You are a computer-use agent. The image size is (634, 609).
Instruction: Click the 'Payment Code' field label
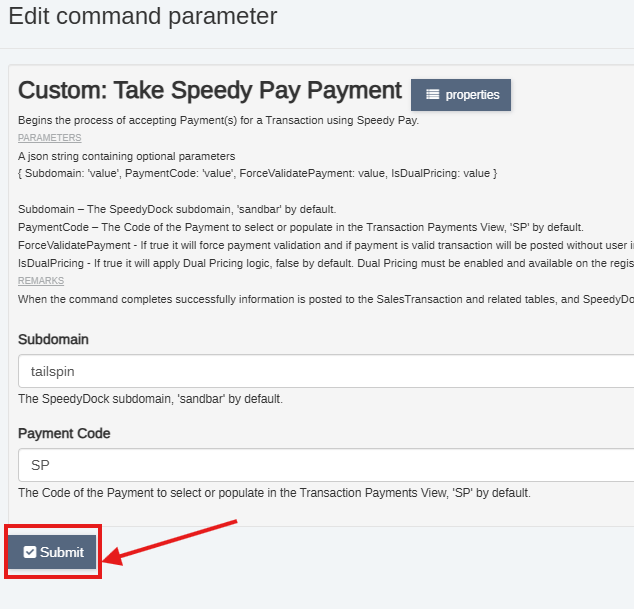(x=64, y=433)
